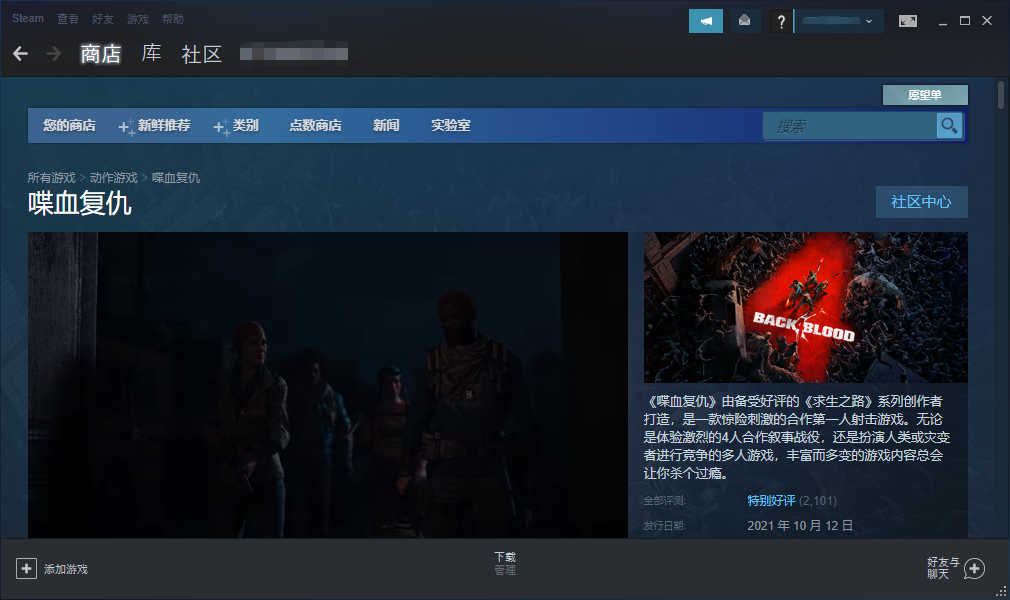Open the announcements megaphone icon
Viewport: 1010px width, 600px height.
point(706,21)
